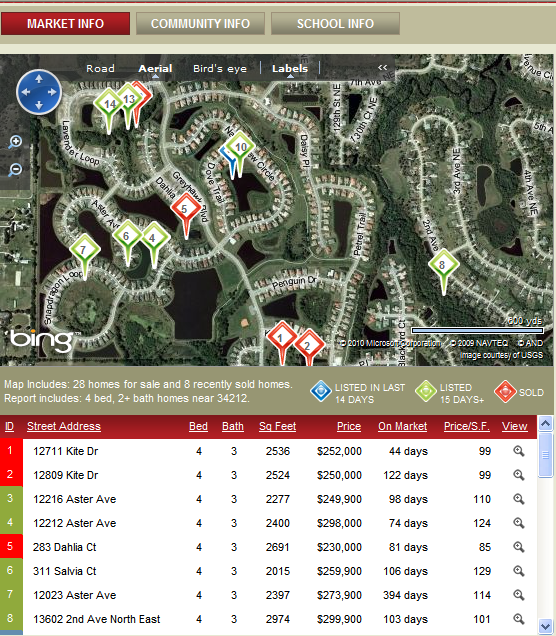Switch to Bird's eye map view
Screen dimensions: 556x636
[220, 69]
